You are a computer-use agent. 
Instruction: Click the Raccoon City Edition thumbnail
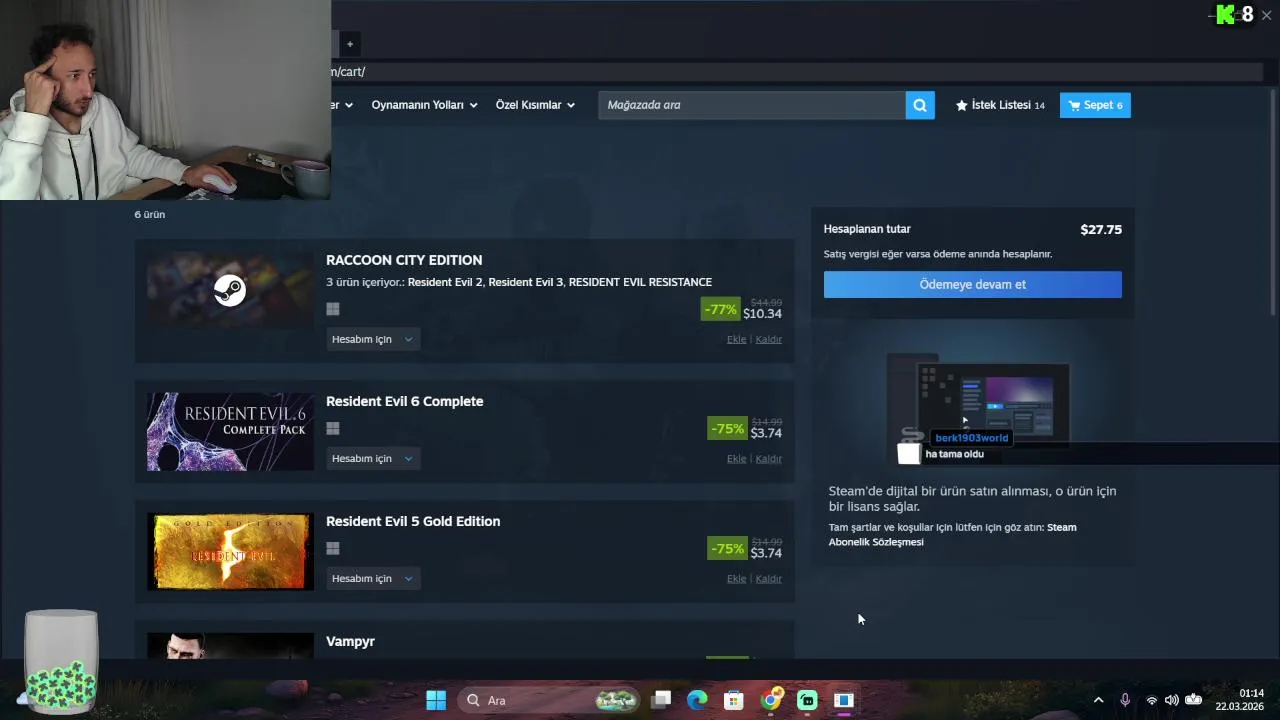230,290
